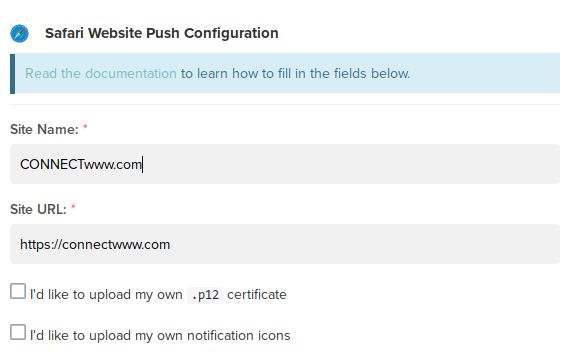This screenshot has width=569, height=363.
Task: Click the 'I'd like to upload my own notification icons' label
Action: 160,335
